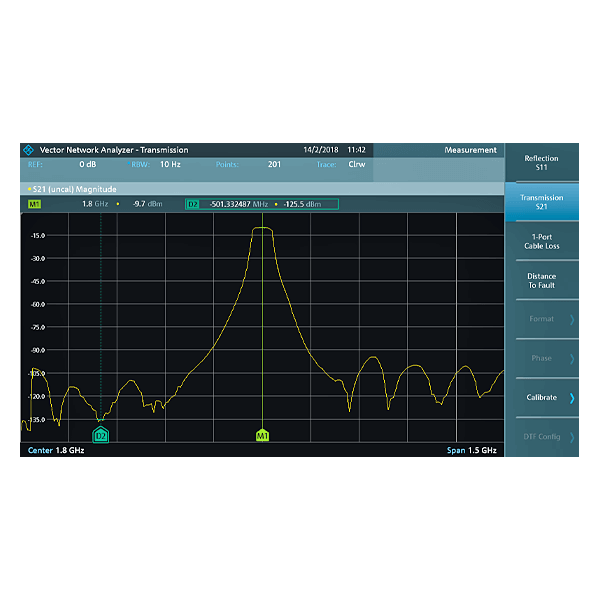Expand the DTF Config submenu

(541, 437)
